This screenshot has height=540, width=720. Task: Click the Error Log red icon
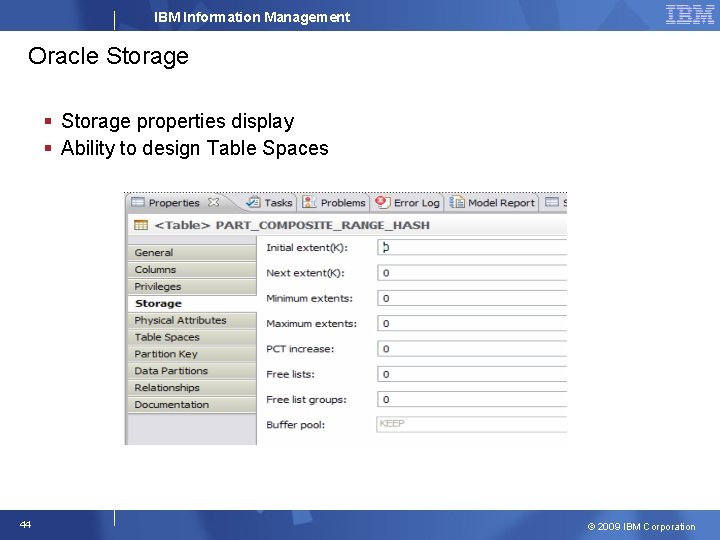382,202
